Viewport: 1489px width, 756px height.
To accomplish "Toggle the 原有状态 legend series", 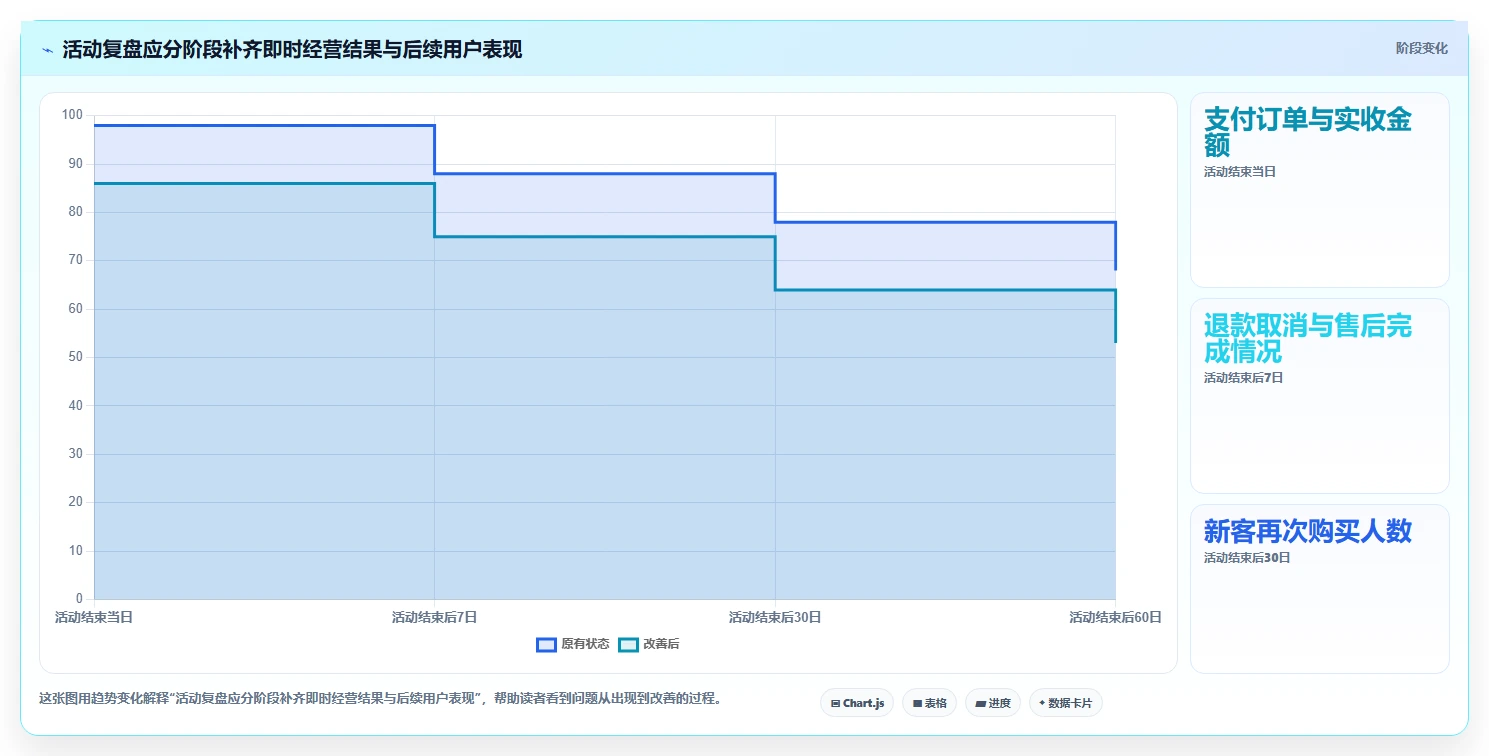I will coord(573,644).
